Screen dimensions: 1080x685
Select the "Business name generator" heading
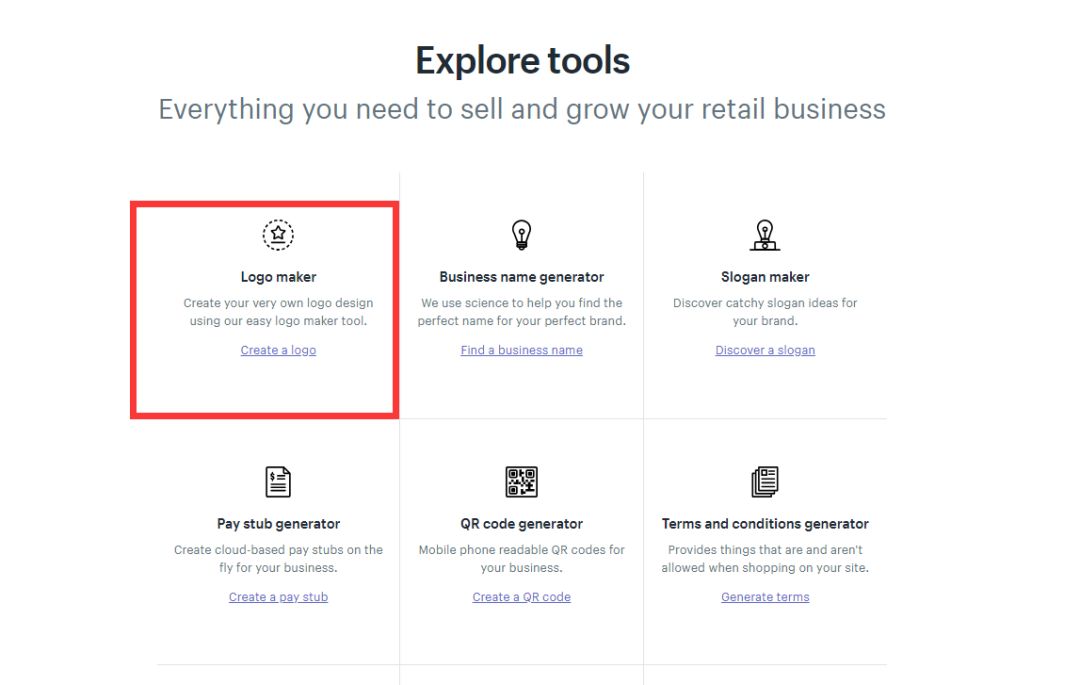point(521,277)
